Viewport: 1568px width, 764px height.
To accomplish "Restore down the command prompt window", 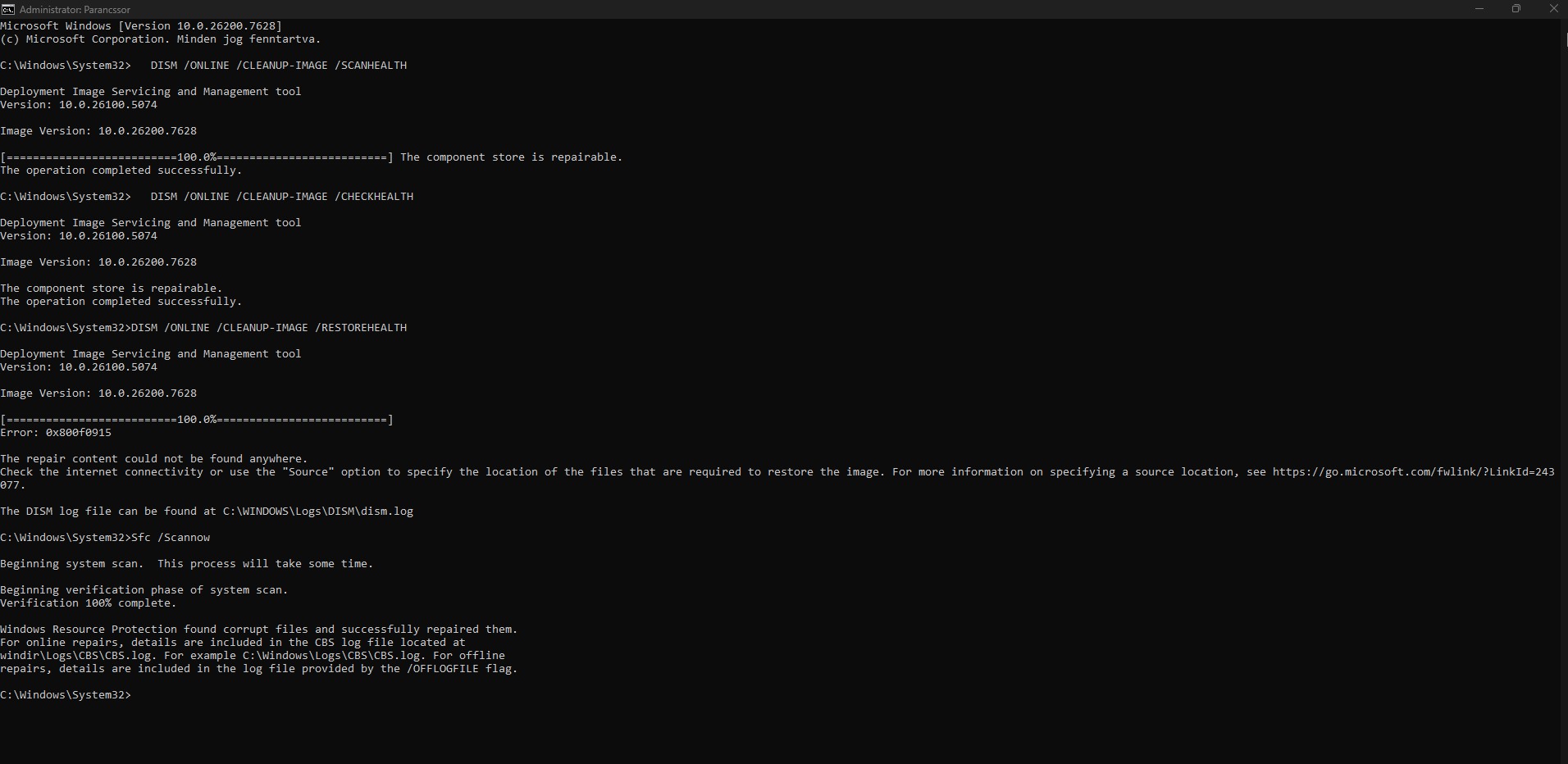I will (1516, 9).
